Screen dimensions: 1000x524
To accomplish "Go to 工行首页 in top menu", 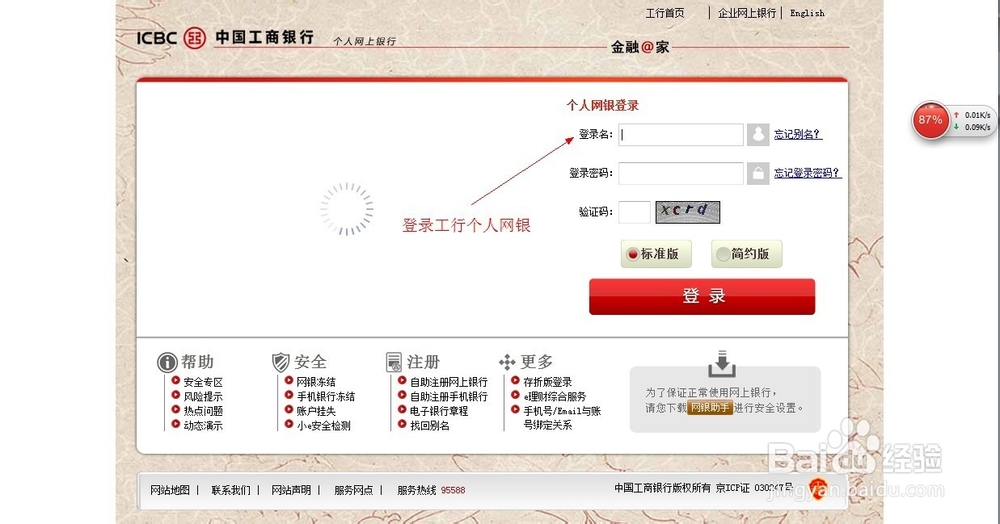I will point(665,13).
